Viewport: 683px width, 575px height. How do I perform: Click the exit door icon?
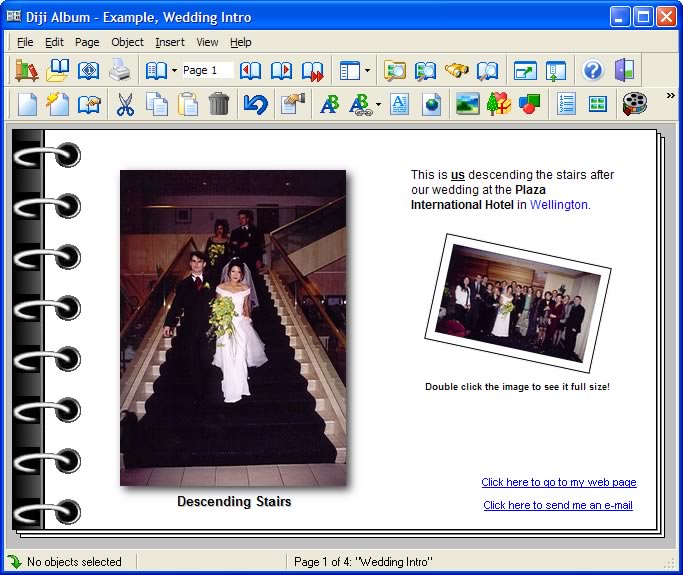pos(624,70)
